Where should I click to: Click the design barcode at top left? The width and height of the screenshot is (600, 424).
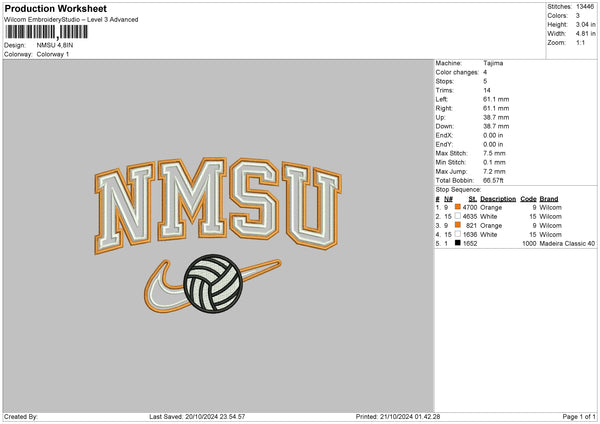(47, 32)
